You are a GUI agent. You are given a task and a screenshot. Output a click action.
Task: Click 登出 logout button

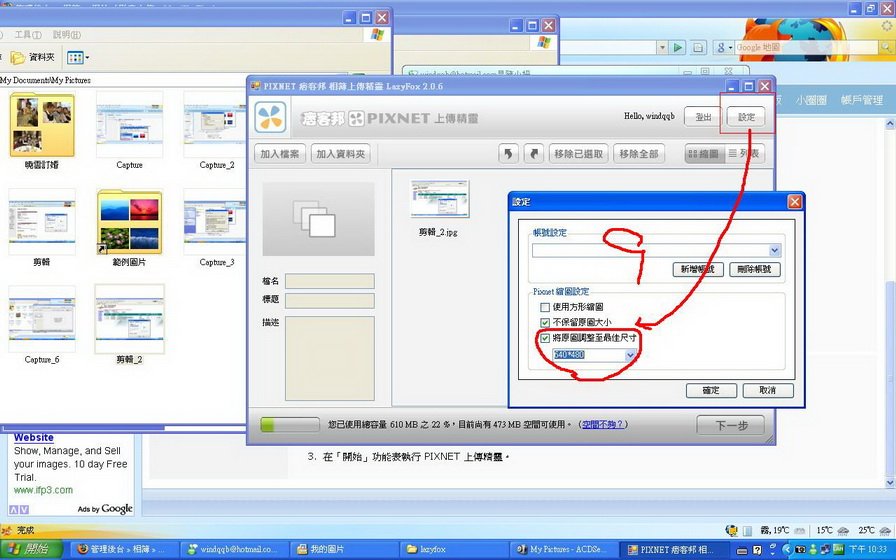tap(703, 117)
